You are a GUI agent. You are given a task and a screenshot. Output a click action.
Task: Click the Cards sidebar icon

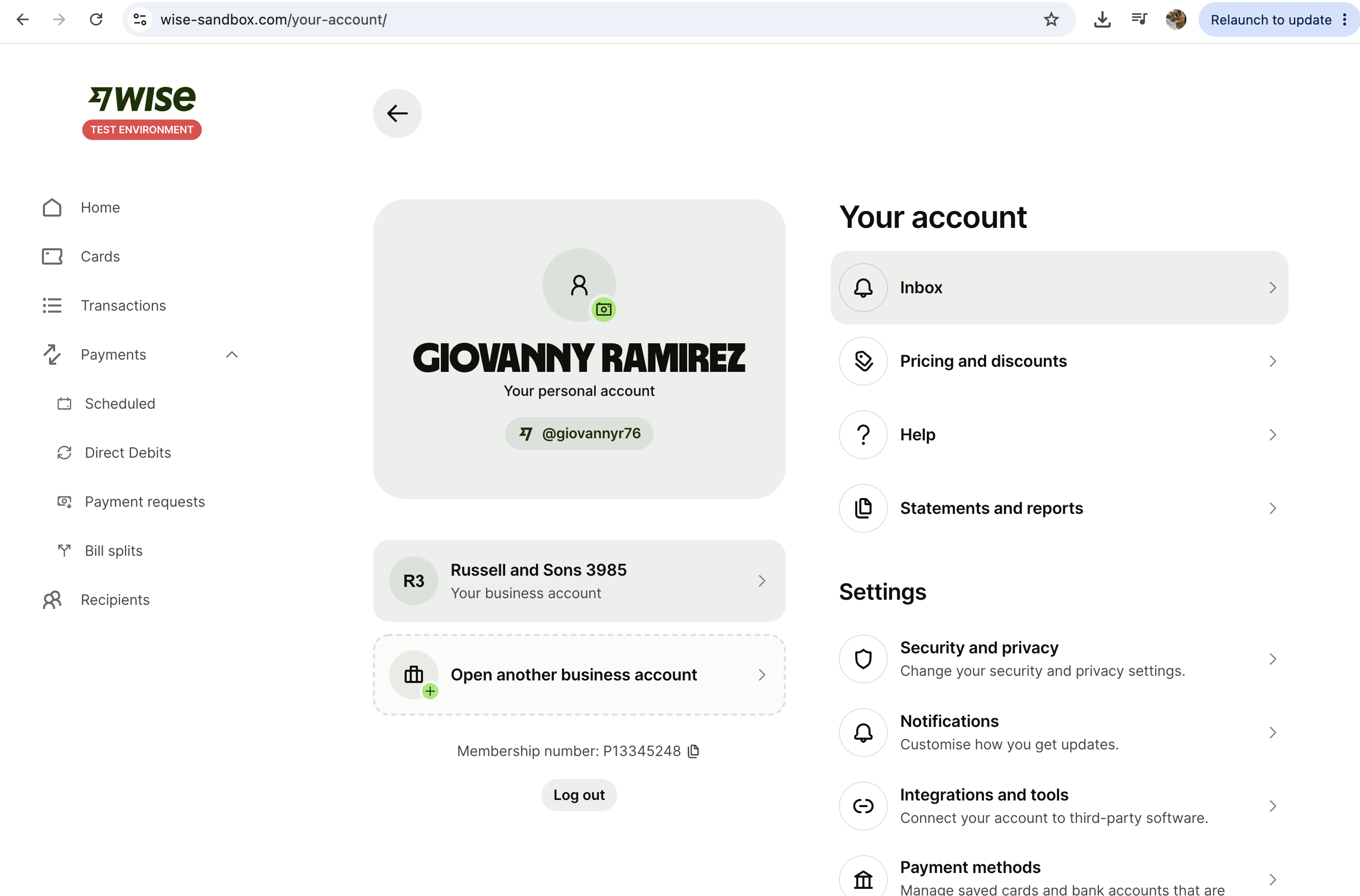tap(52, 256)
